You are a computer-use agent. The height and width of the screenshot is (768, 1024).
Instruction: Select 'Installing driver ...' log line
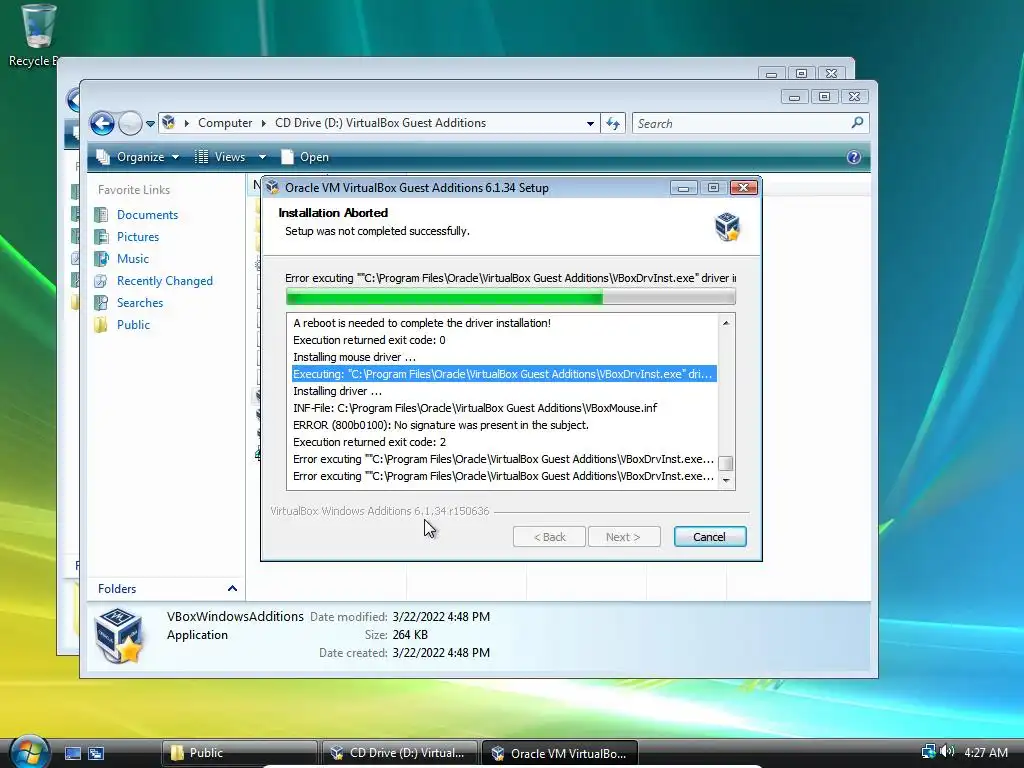(x=338, y=391)
